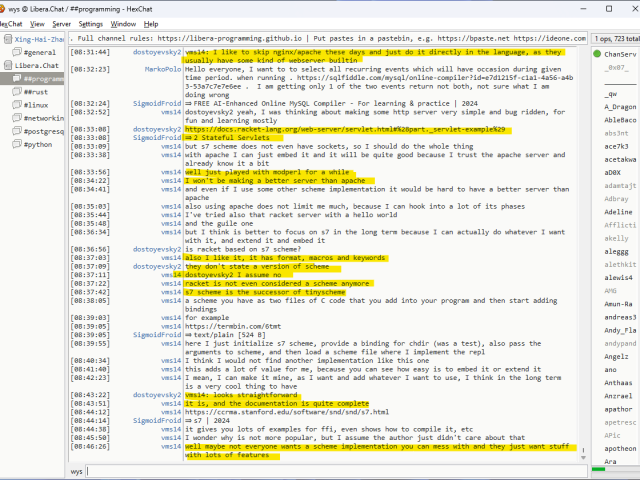Viewport: 640px width, 480px height.
Task: Click the #postgresql channel icon
Action: [17, 130]
